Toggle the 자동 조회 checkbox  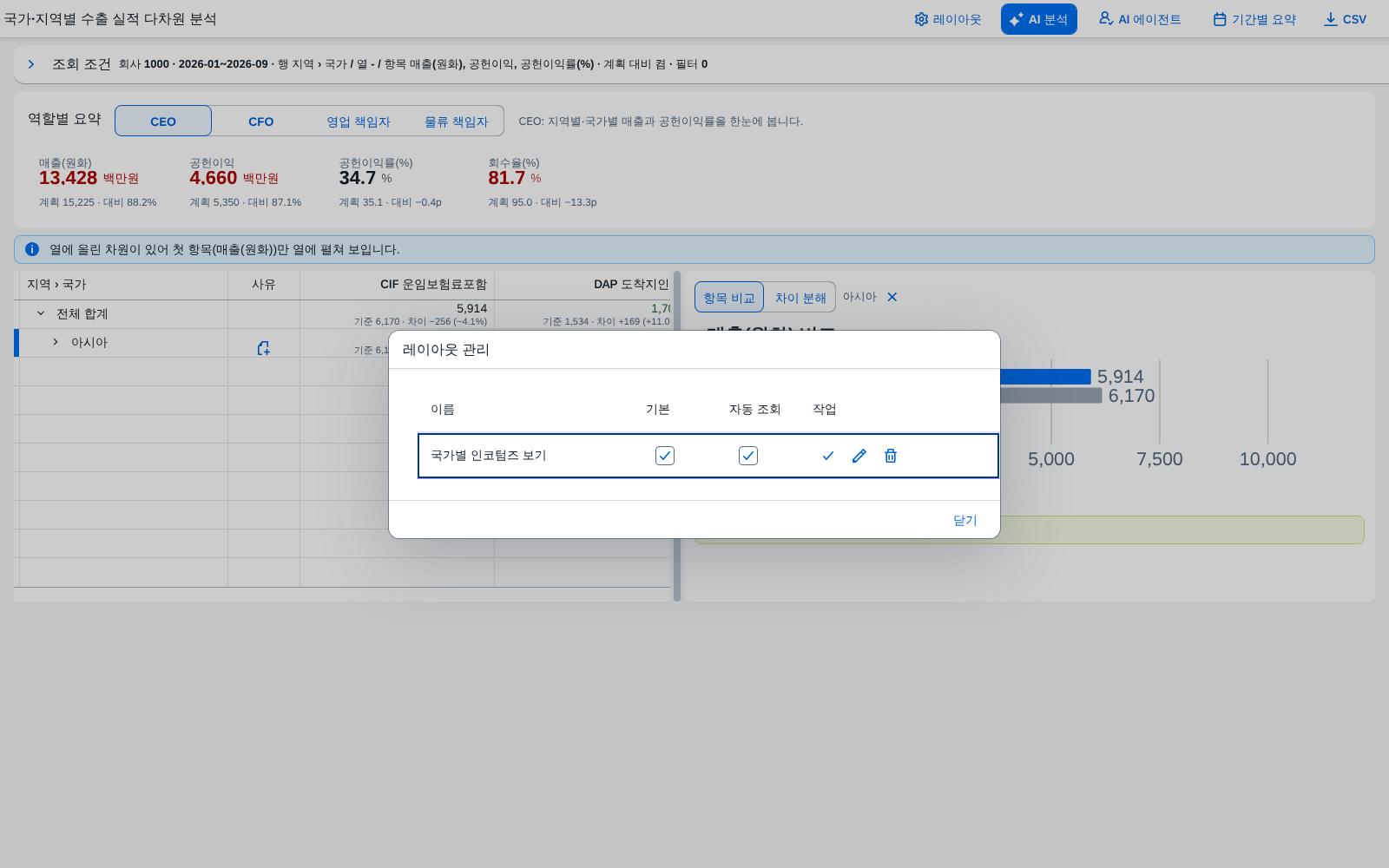click(748, 456)
